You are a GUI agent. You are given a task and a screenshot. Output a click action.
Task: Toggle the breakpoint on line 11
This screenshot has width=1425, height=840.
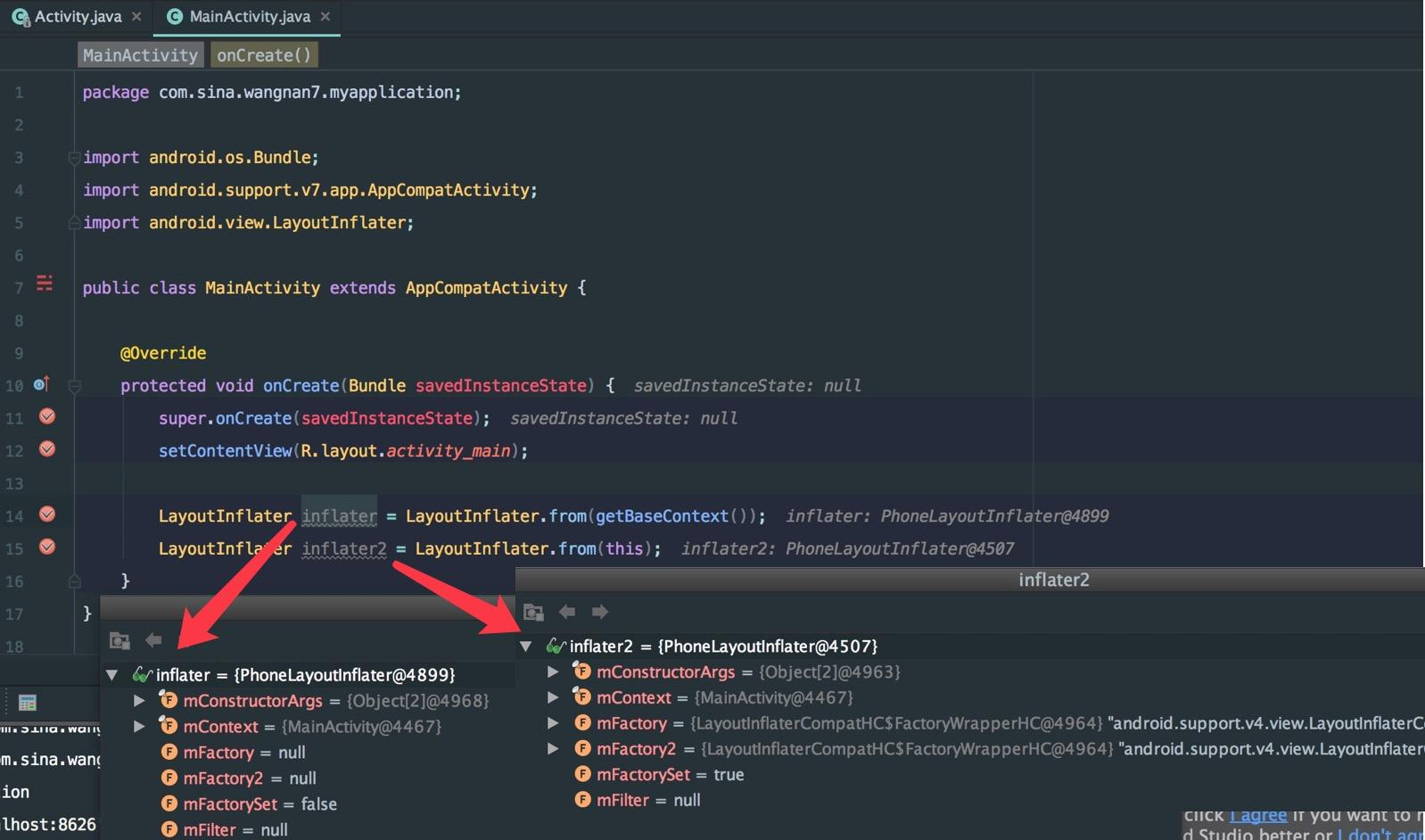[x=47, y=416]
